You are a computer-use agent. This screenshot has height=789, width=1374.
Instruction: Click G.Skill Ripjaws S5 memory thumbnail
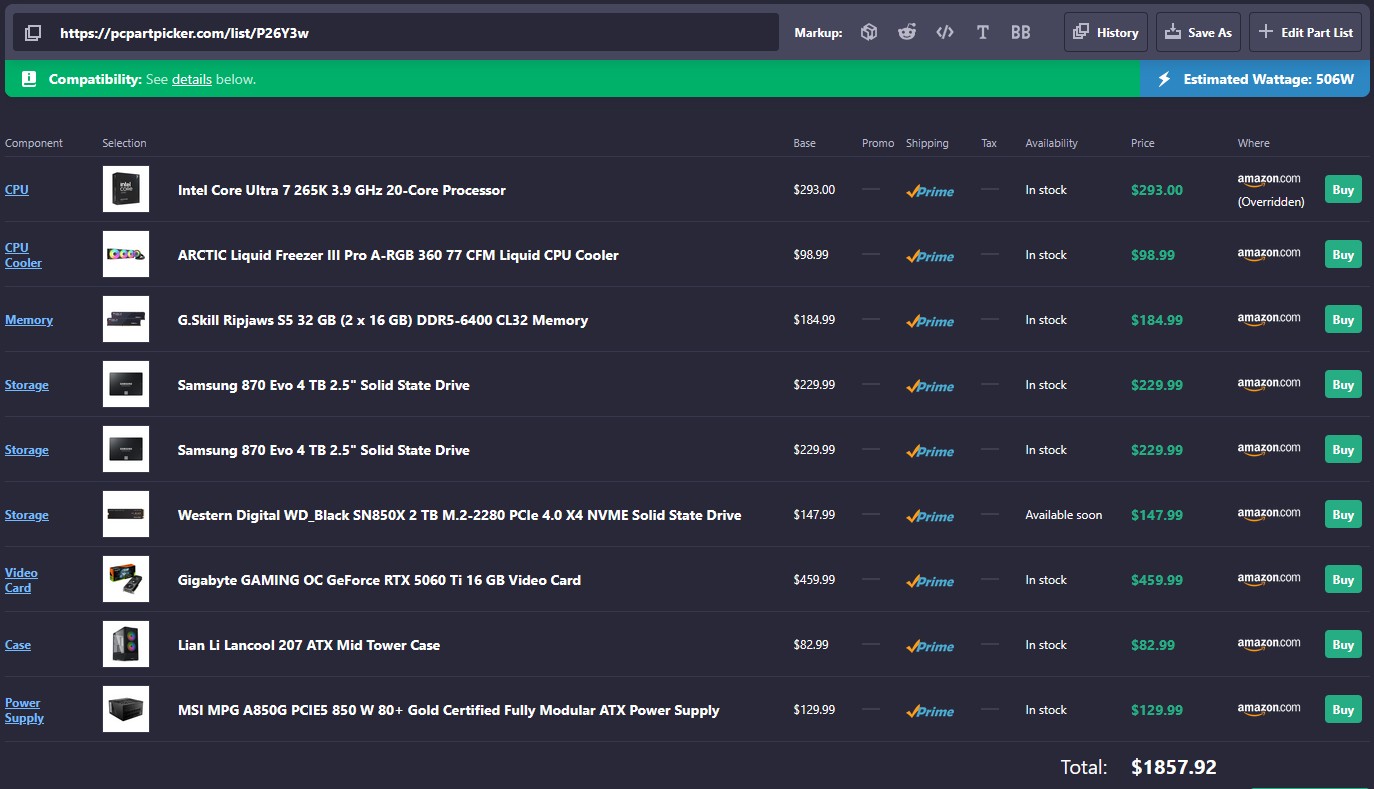[x=126, y=319]
